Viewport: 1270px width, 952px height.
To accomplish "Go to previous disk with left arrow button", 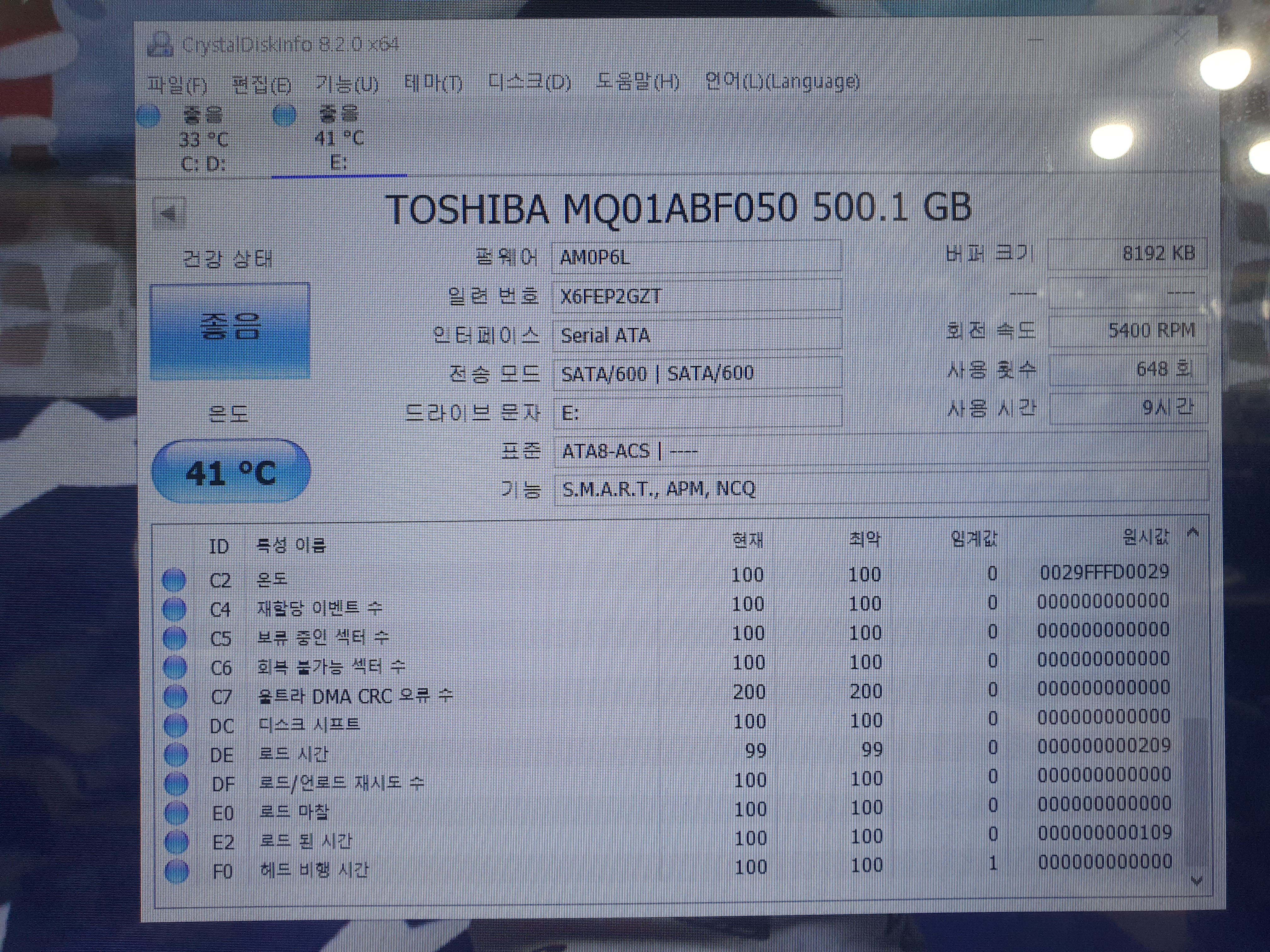I will click(170, 213).
